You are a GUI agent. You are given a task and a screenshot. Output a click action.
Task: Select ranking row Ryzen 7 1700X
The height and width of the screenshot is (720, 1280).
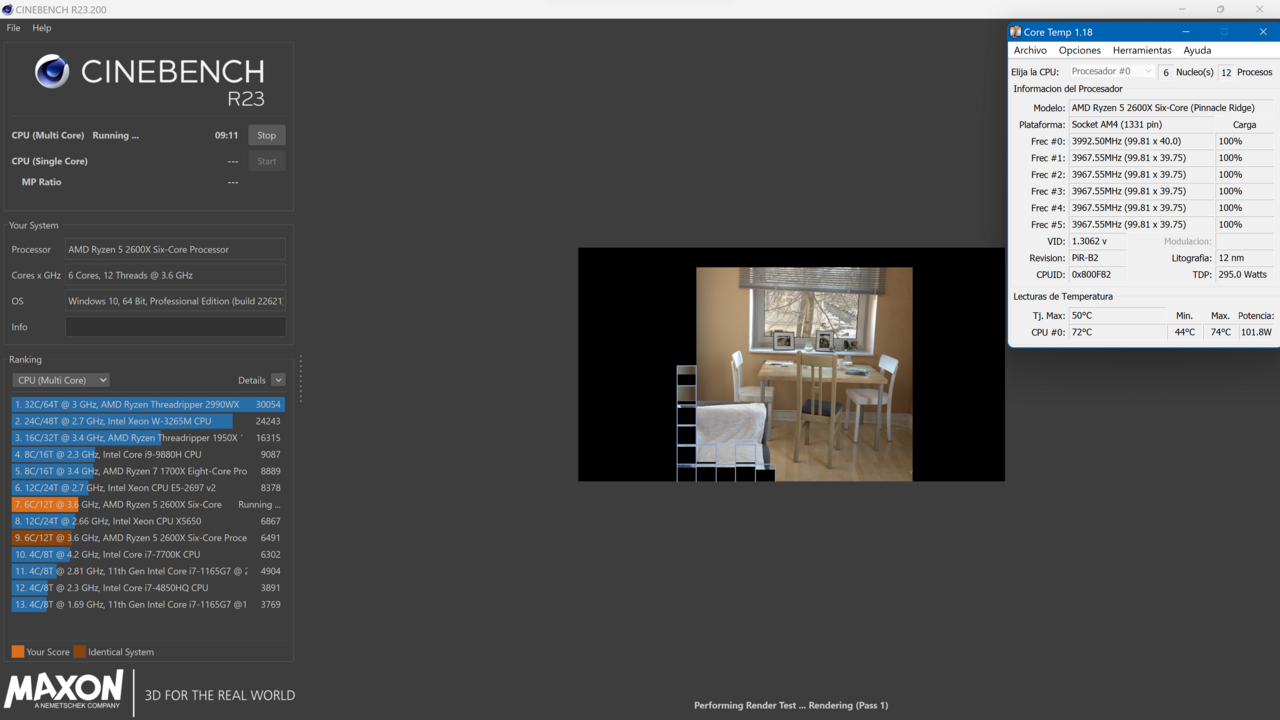coord(148,471)
